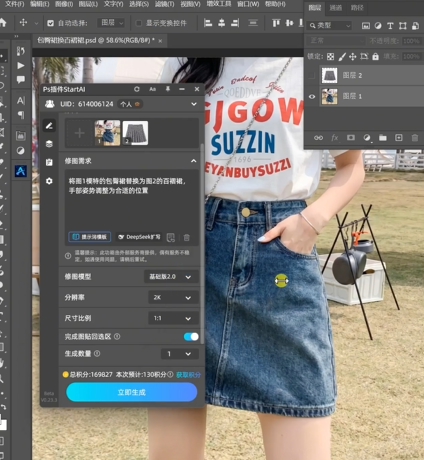Screen dimensions: 424x460
Task: Open the 生成数量 dropdown
Action: tap(180, 354)
